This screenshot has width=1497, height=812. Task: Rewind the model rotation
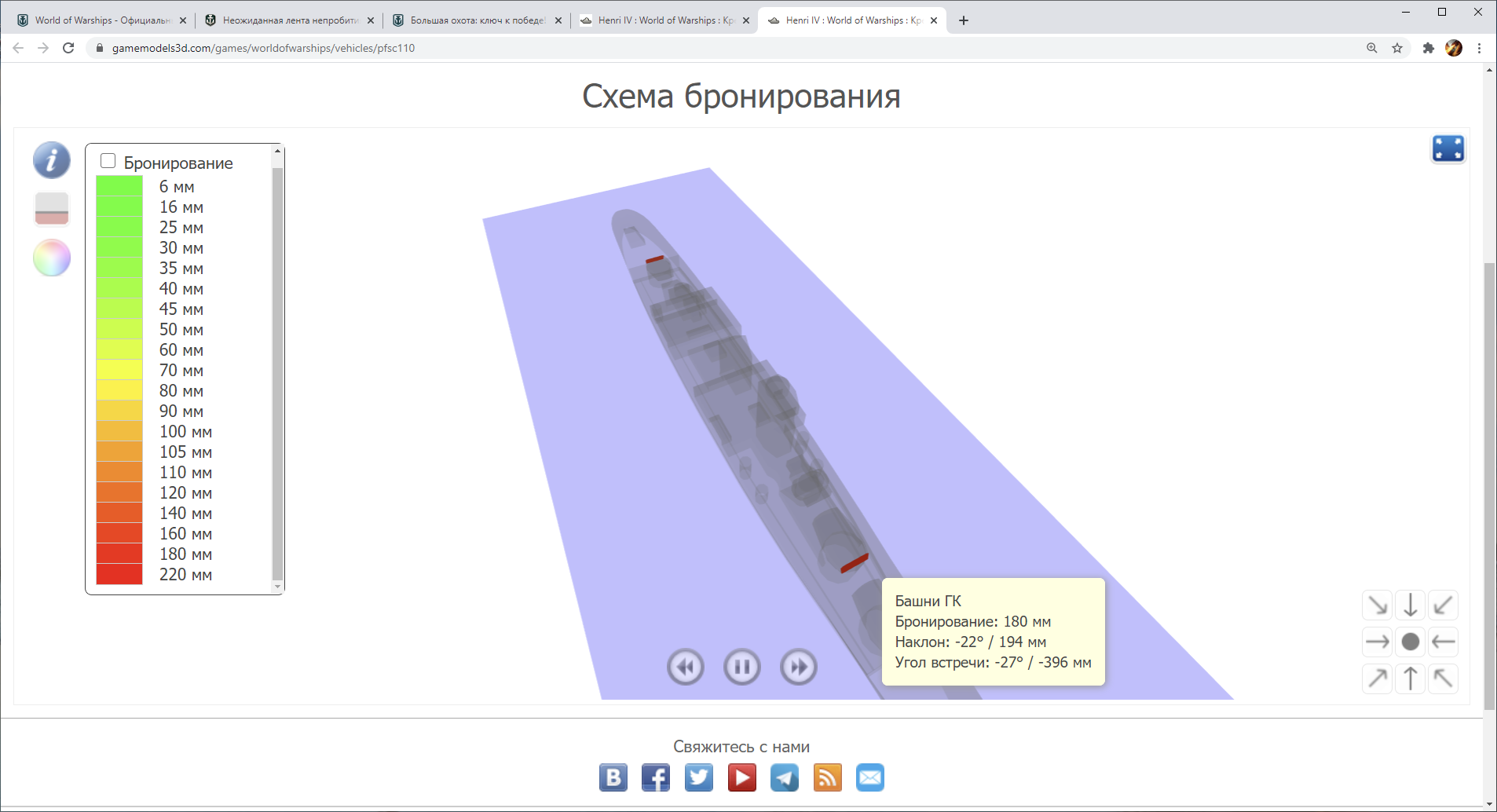(x=686, y=668)
